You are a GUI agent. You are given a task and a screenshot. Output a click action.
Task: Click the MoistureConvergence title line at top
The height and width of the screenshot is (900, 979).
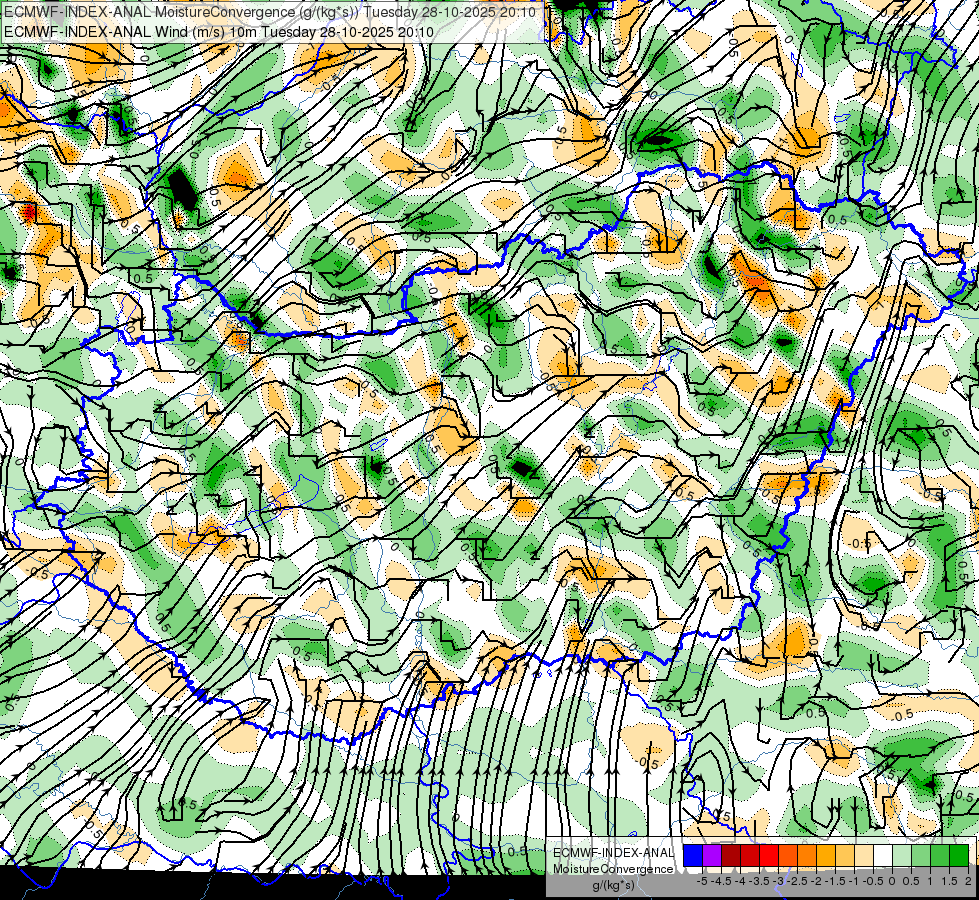pyautogui.click(x=269, y=12)
